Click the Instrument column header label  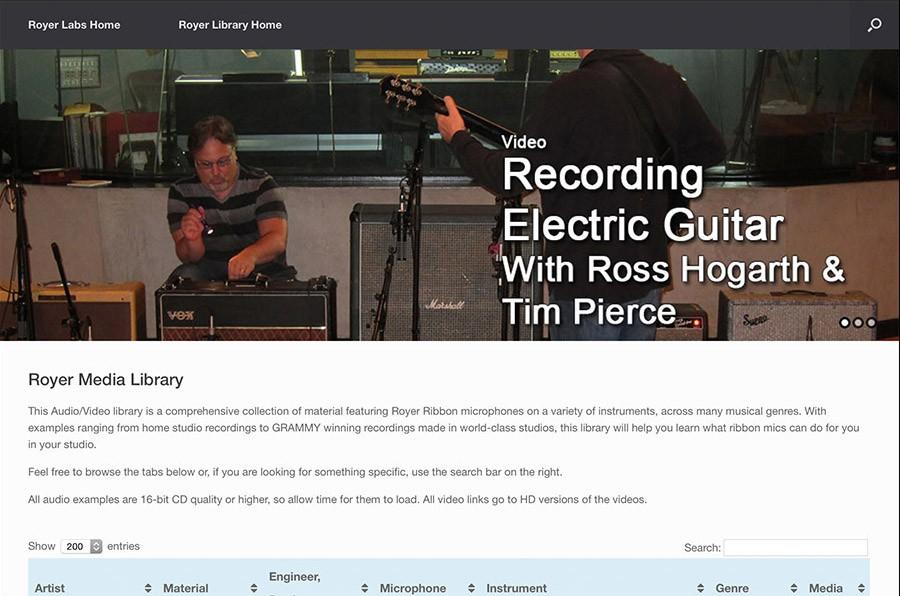[517, 588]
